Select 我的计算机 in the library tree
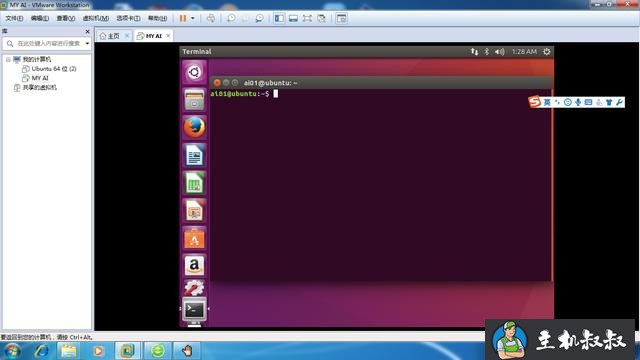The image size is (640, 360). [36, 60]
